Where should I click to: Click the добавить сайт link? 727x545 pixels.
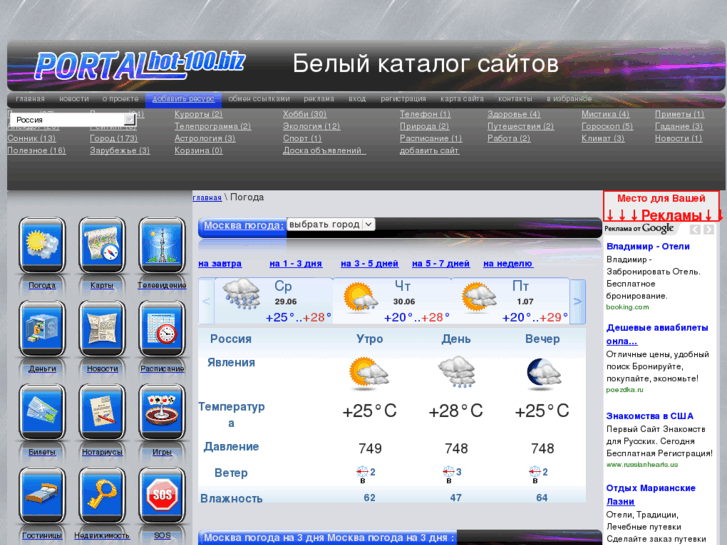pos(429,150)
